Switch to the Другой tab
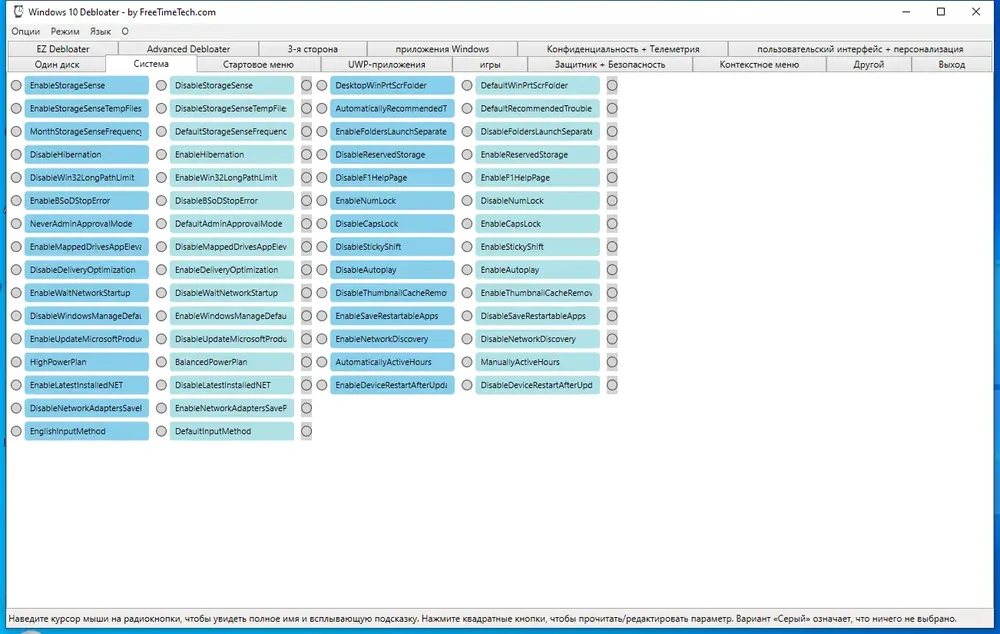 [x=869, y=64]
